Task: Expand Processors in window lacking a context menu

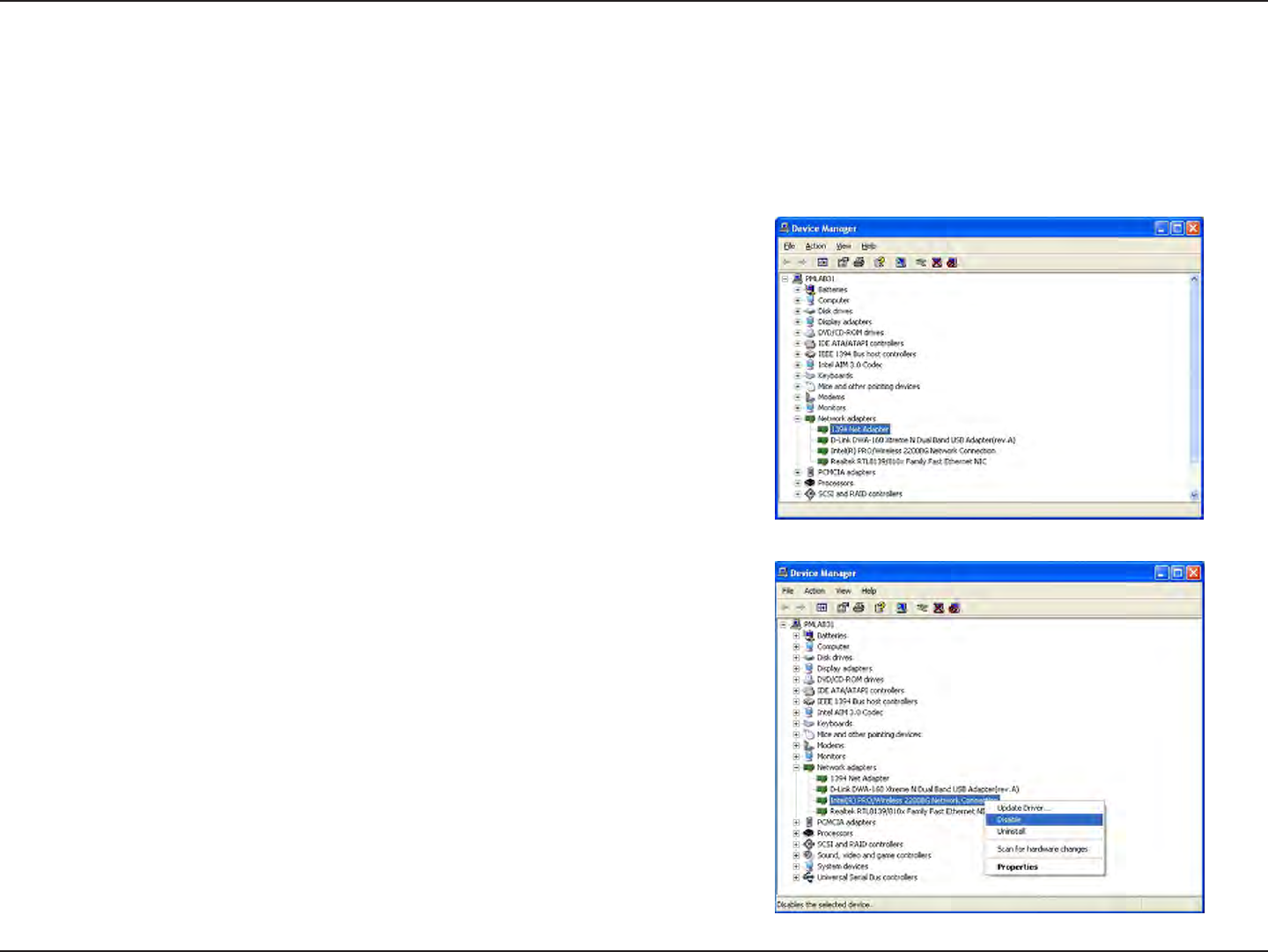Action: point(798,483)
